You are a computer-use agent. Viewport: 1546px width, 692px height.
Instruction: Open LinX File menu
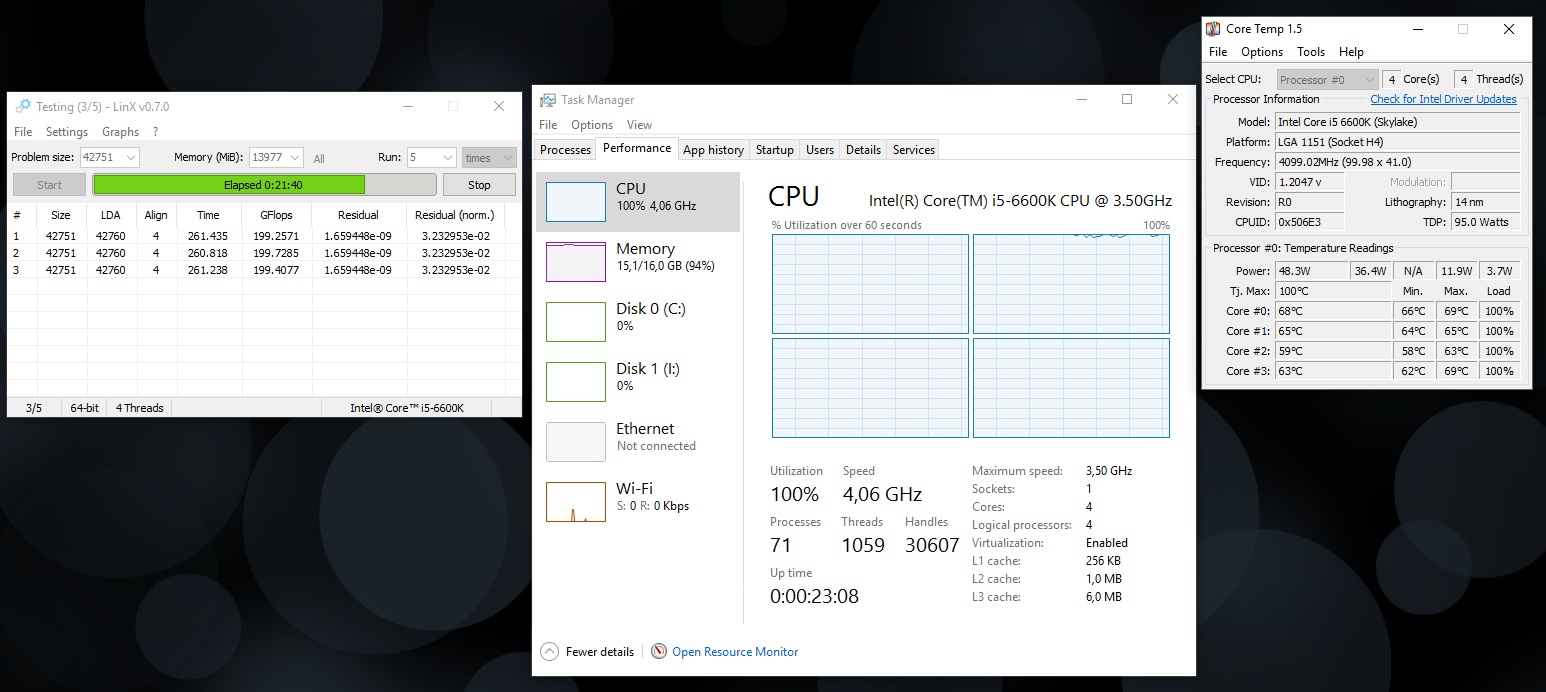tap(23, 132)
